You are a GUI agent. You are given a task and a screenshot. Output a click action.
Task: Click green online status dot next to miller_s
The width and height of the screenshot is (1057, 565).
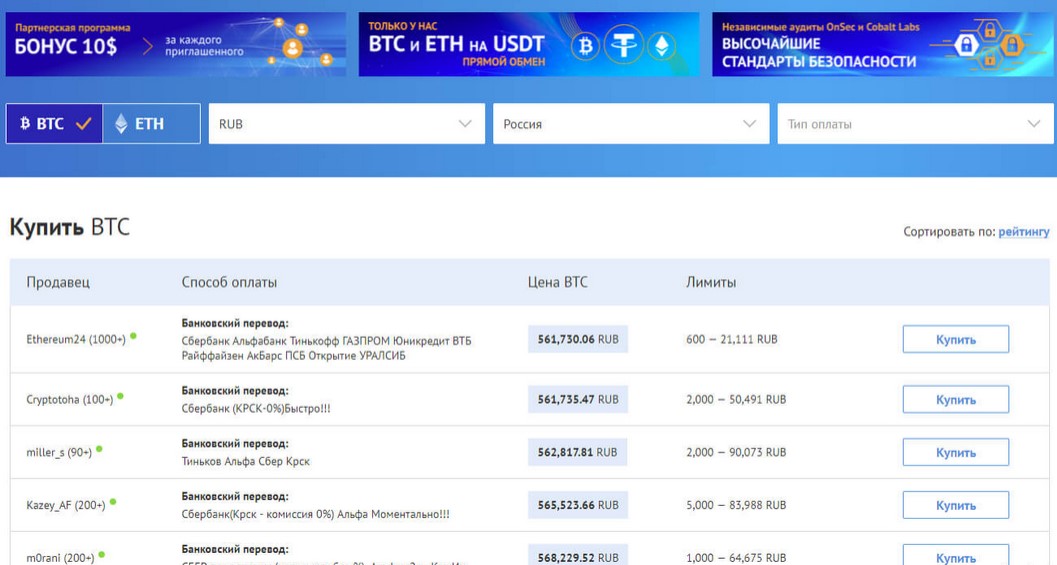coord(99,448)
